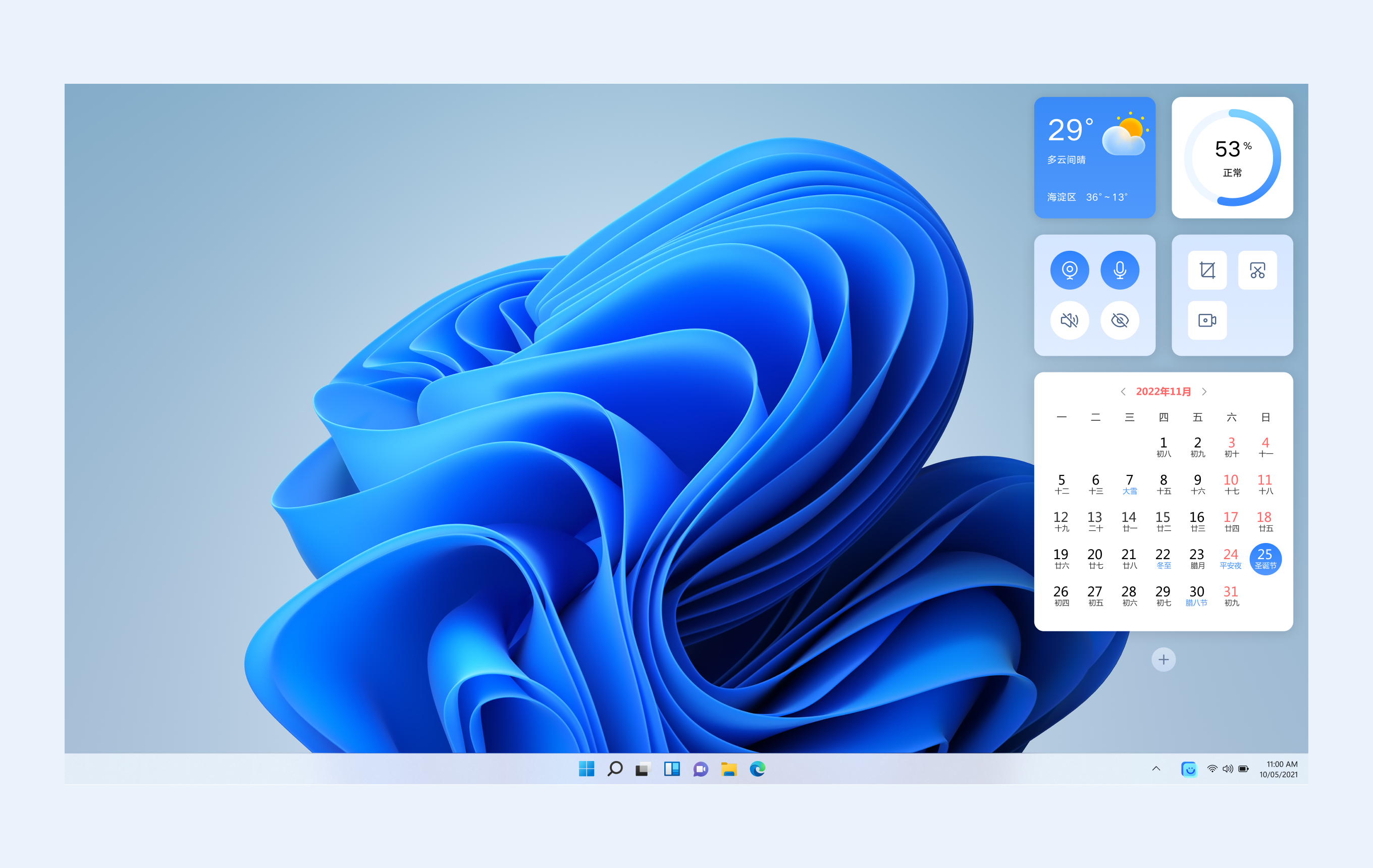Toggle the muted speaker button

1070,320
